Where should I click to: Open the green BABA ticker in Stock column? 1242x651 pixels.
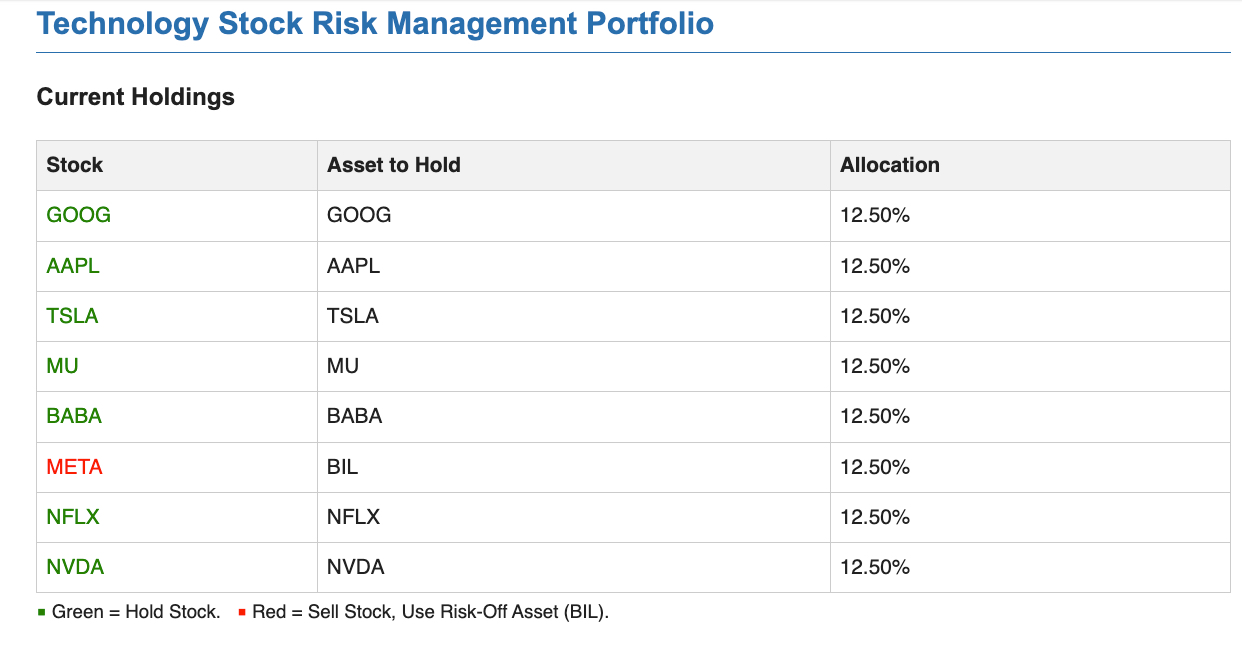[x=74, y=416]
